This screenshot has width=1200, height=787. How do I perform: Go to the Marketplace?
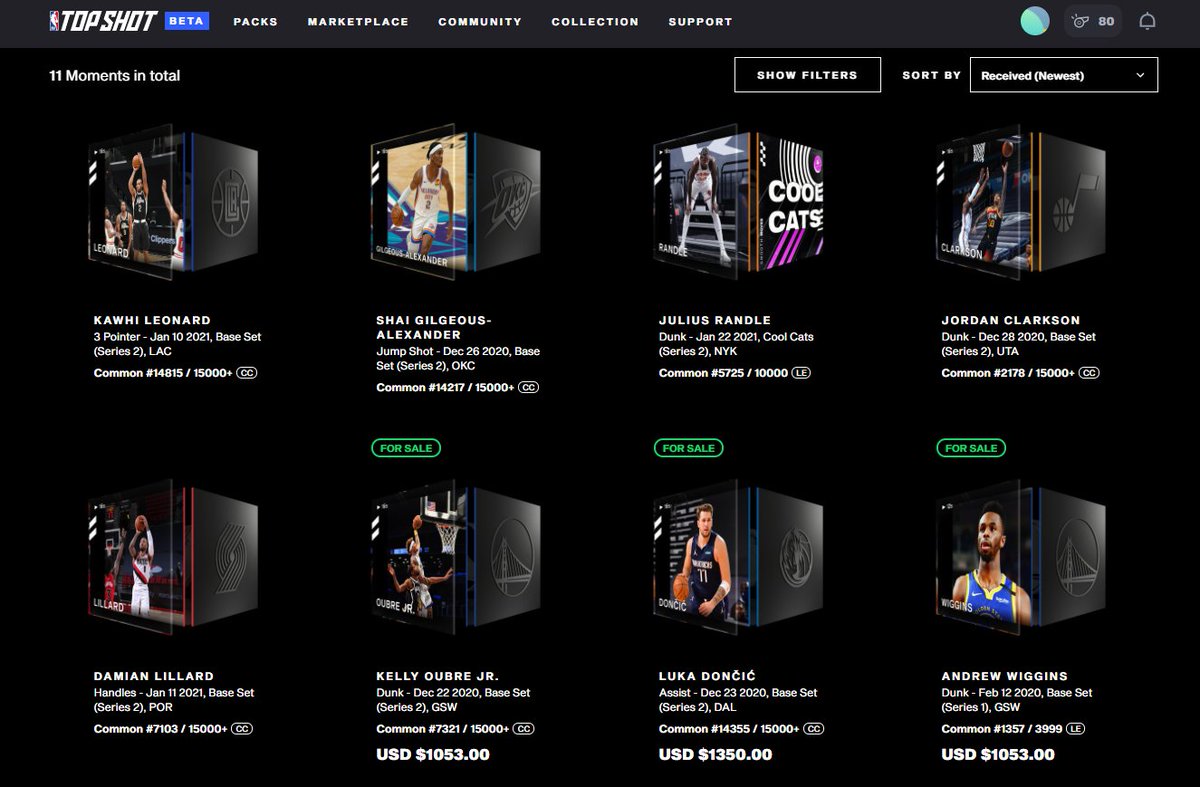pos(358,22)
